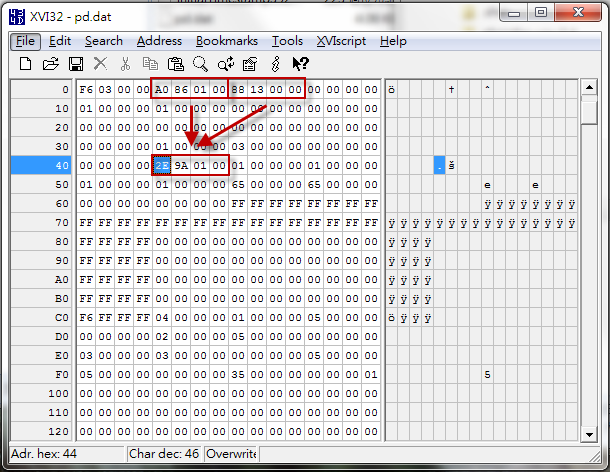Open the XVIscript menu
Viewport: 610px width, 472px height.
(341, 41)
